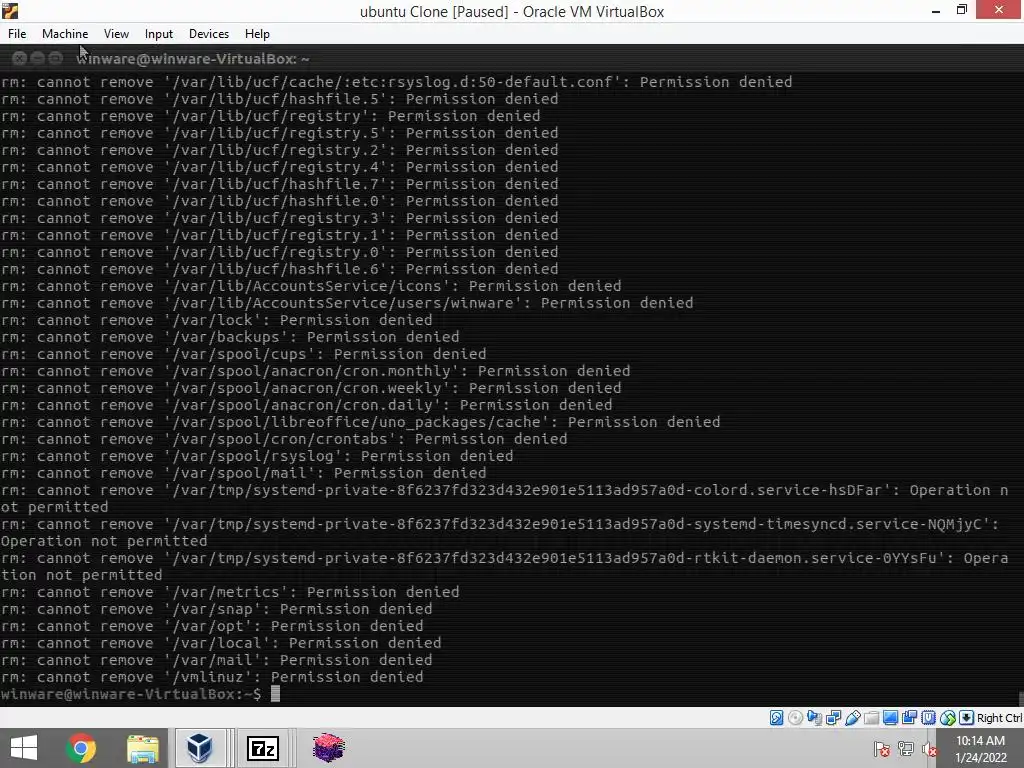
Task: Click the terminal title winware@winware-VirtualBox
Action: click(193, 59)
